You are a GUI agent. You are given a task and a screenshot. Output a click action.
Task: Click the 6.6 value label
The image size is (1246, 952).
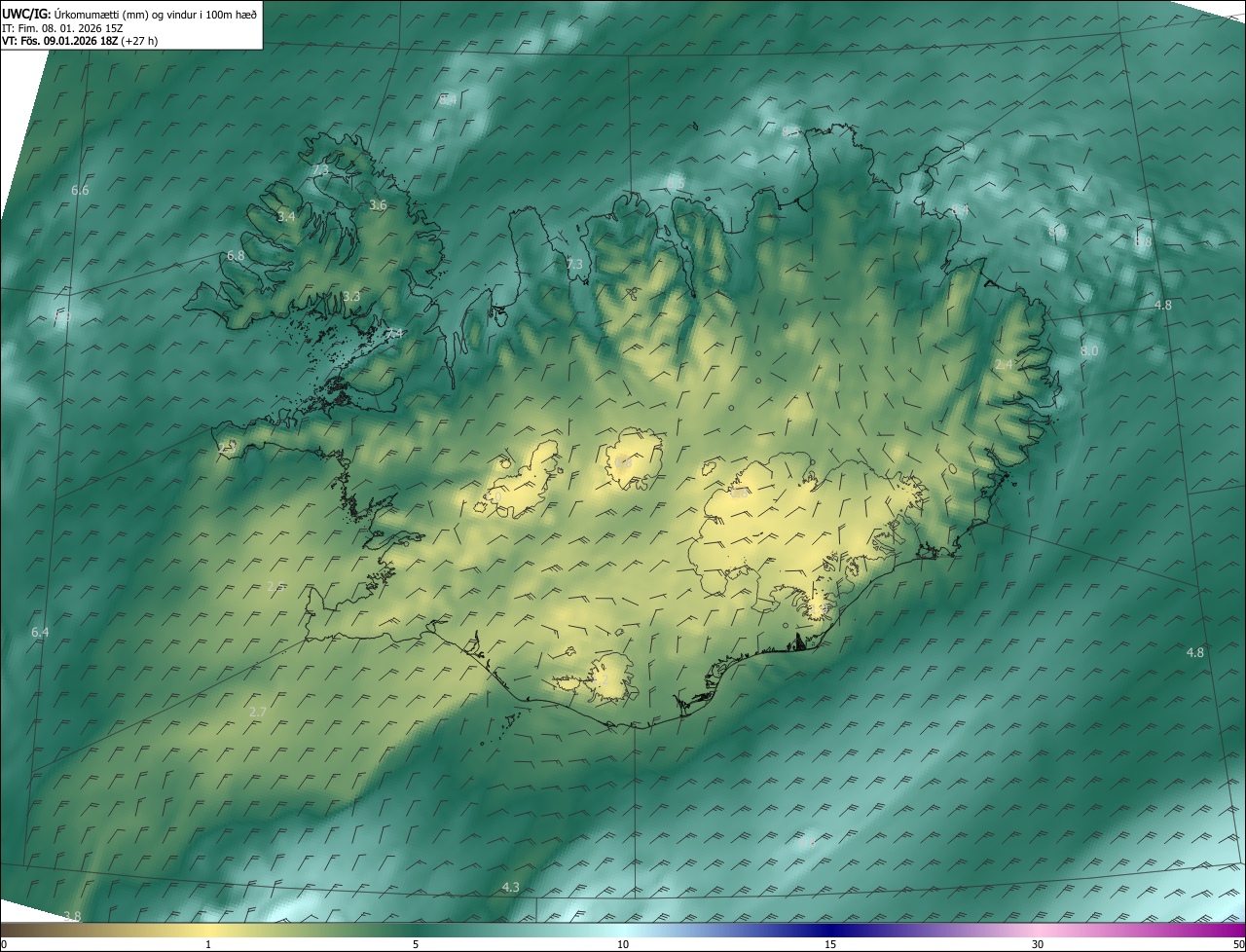coord(80,190)
